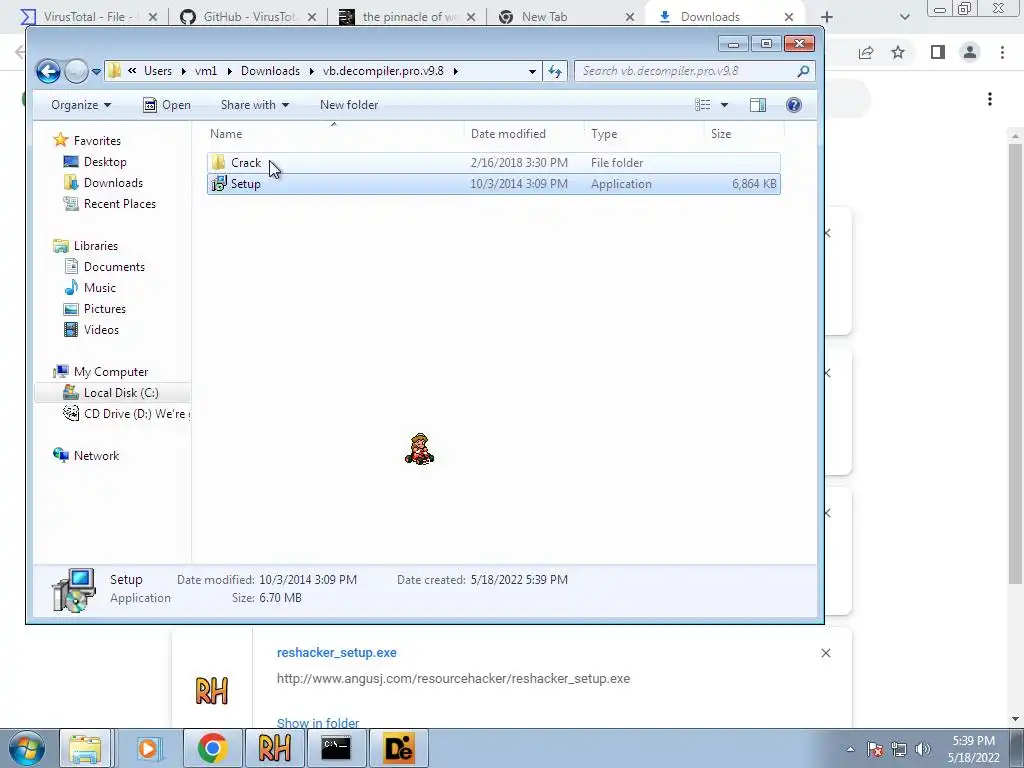Viewport: 1024px width, 768px height.
Task: Refresh the vb.decompiler.pro.v9.8 folder view
Action: (554, 71)
